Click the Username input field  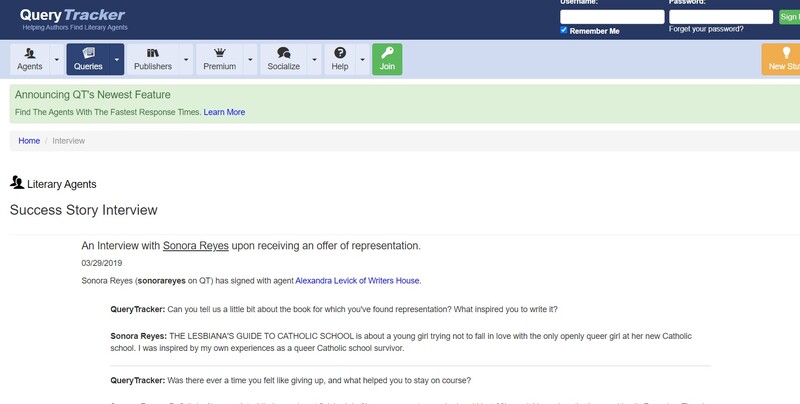[x=612, y=16]
